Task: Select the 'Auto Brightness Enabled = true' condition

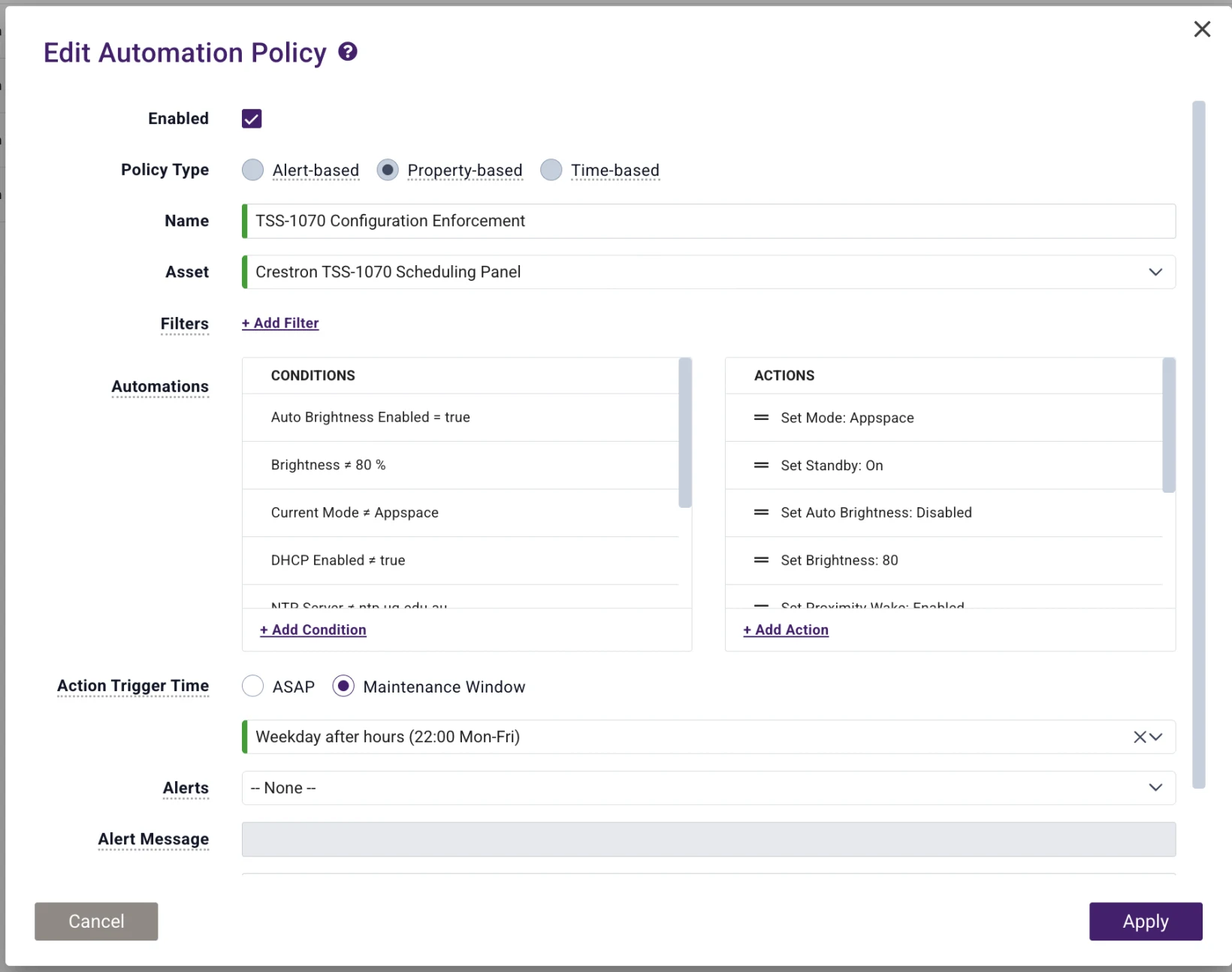Action: coord(460,417)
